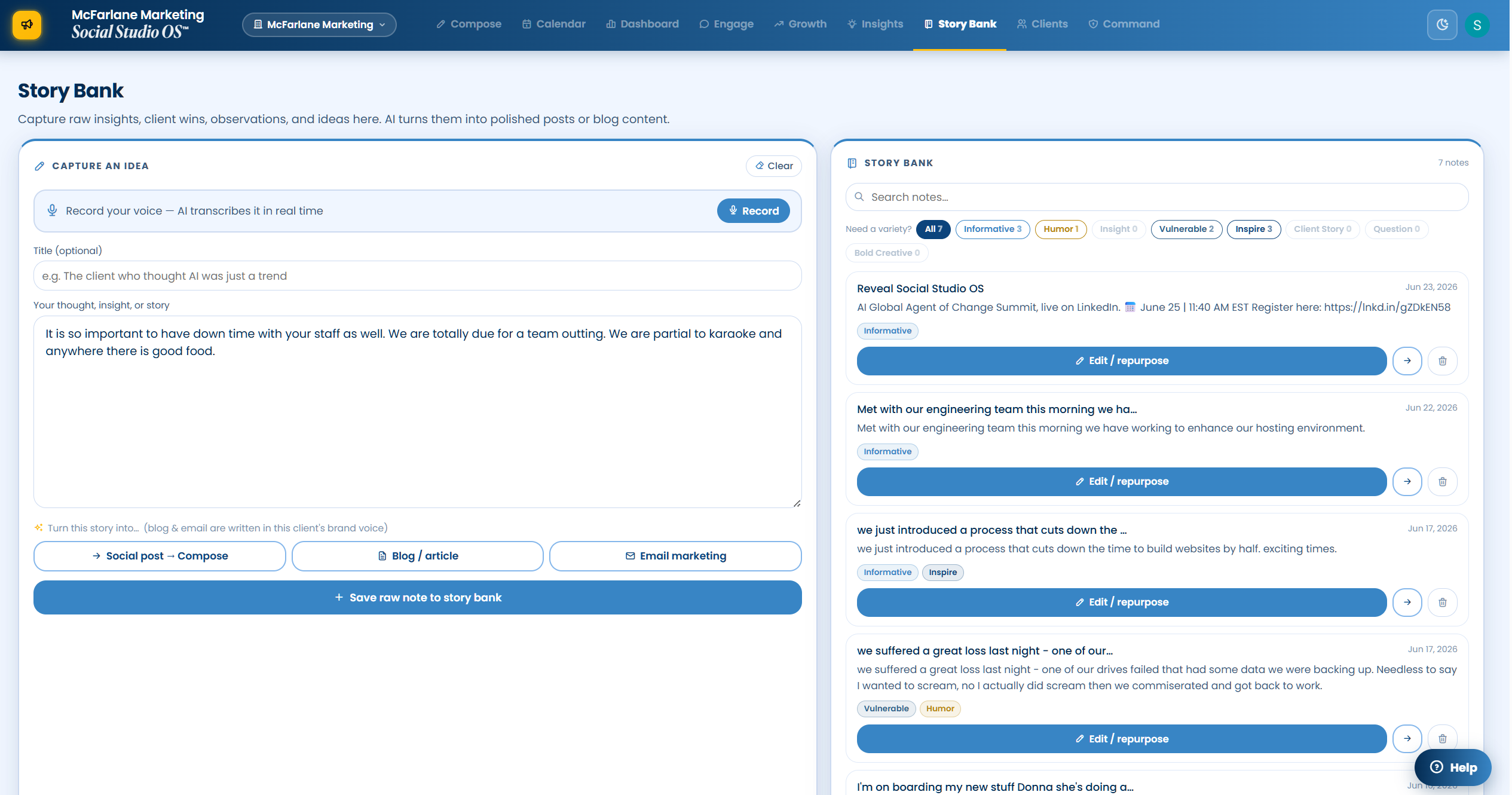The height and width of the screenshot is (795, 1512).
Task: Select the Story Bank tab
Action: [960, 24]
